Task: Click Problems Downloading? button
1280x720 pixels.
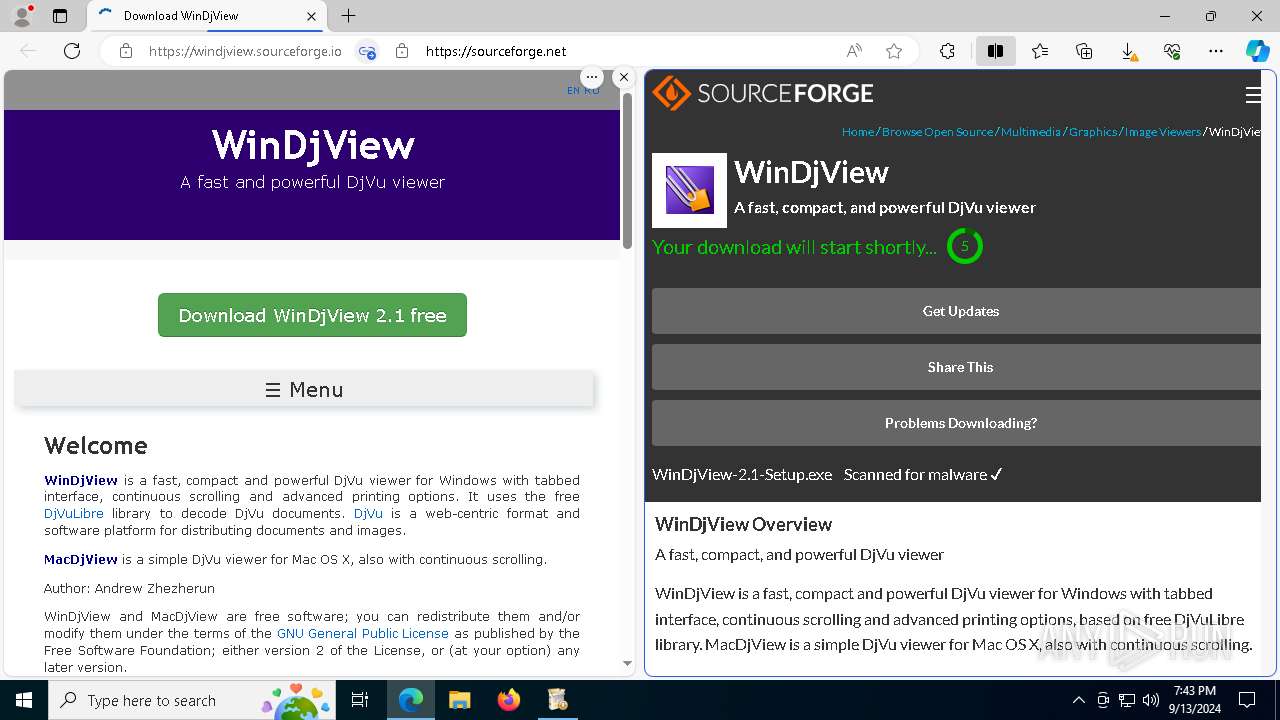Action: pos(961,423)
